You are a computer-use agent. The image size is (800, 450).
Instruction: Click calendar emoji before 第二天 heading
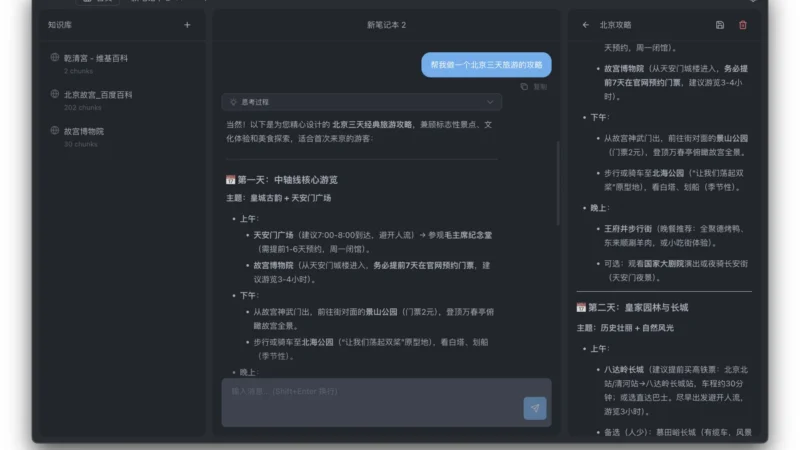(x=581, y=307)
